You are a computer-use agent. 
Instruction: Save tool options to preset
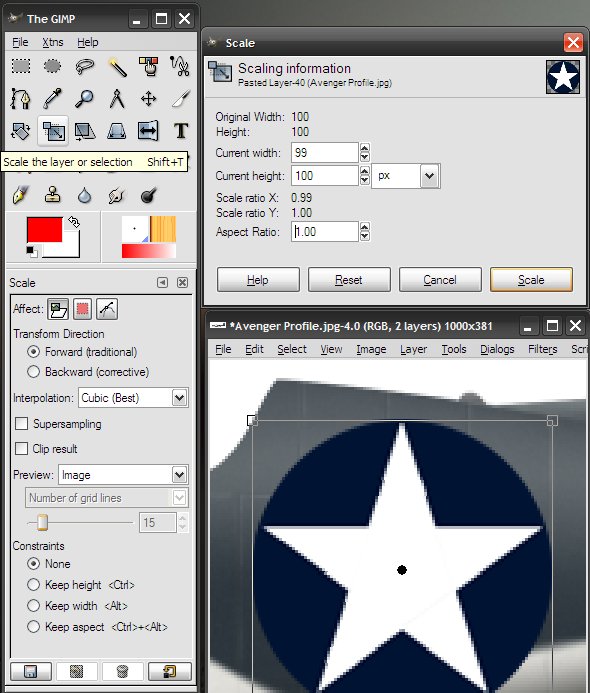[30, 671]
